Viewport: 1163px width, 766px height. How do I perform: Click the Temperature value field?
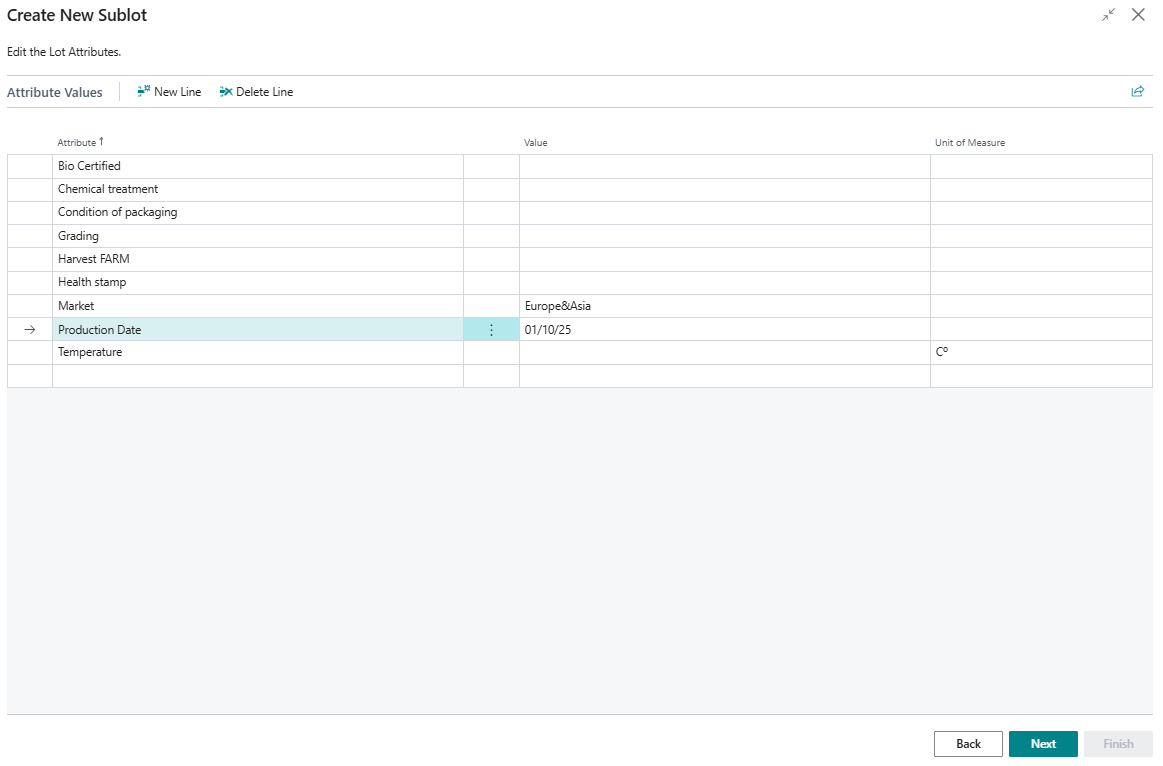click(x=724, y=353)
